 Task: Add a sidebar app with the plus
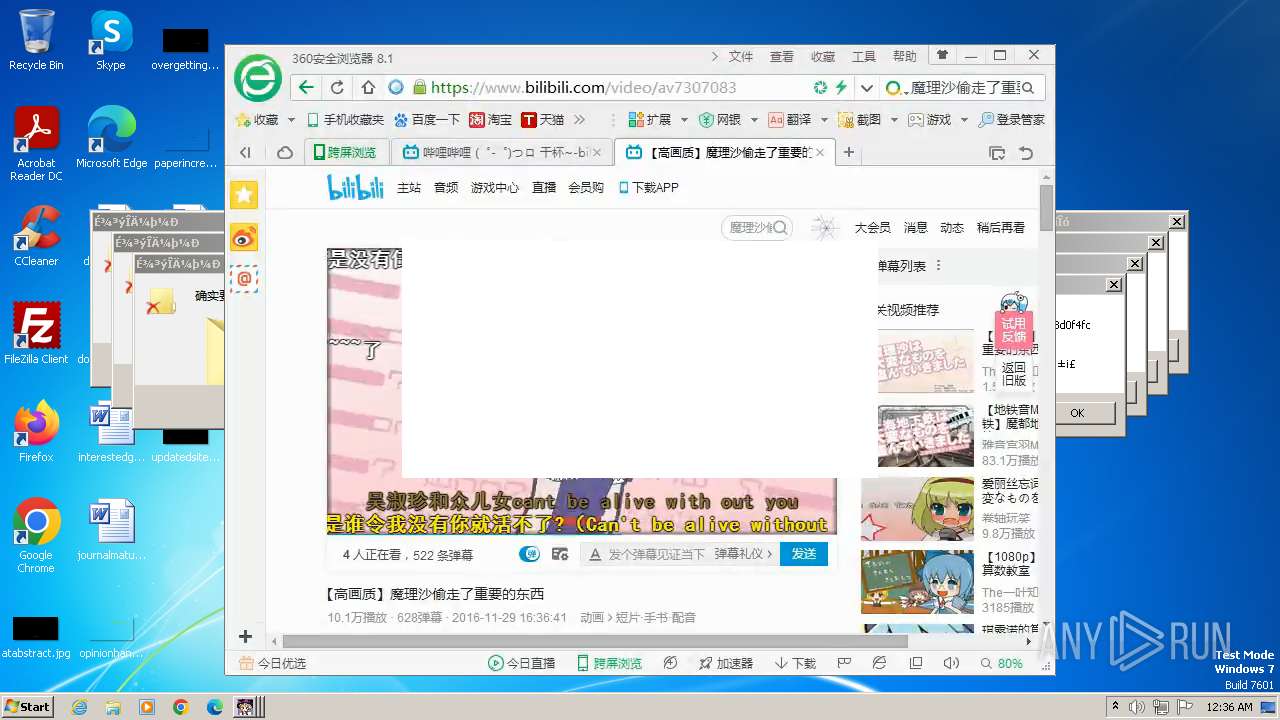pyautogui.click(x=245, y=636)
